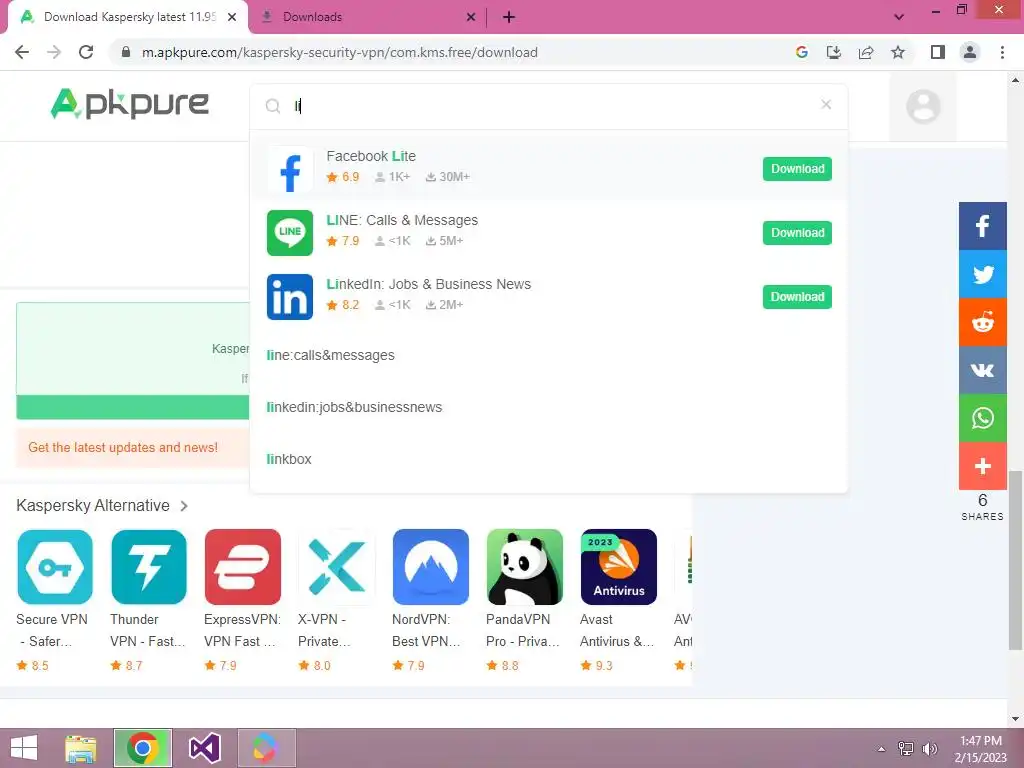Reload the current page

coord(86,52)
